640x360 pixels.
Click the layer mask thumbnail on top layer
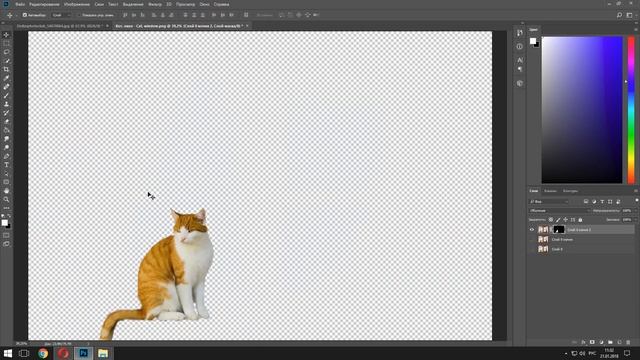tap(558, 230)
